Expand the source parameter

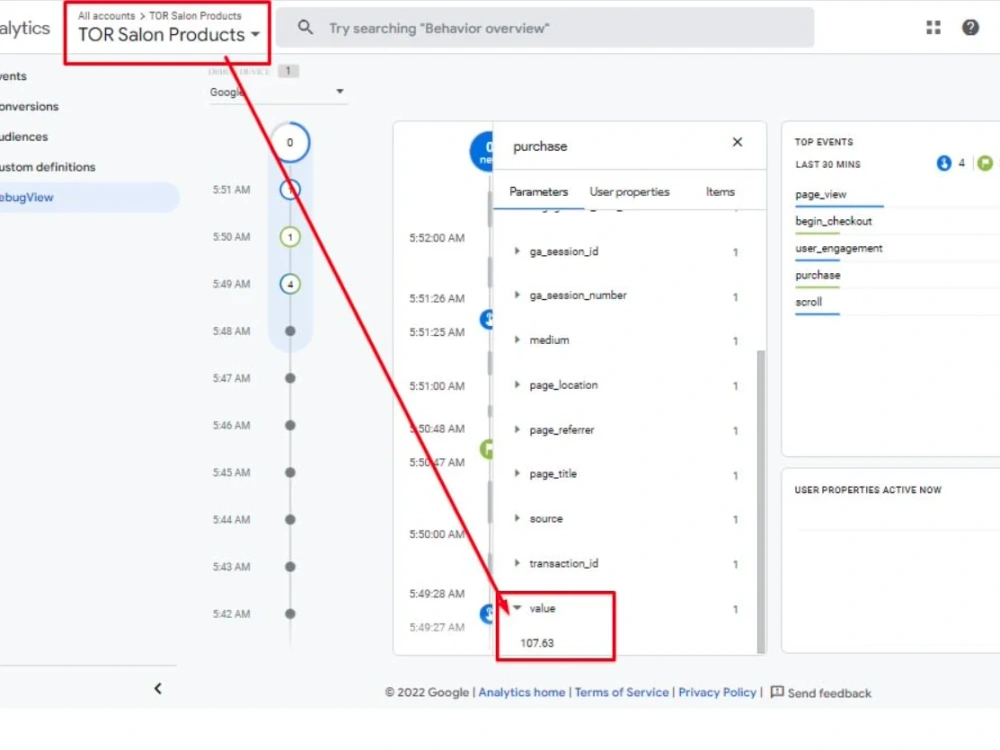[x=517, y=518]
